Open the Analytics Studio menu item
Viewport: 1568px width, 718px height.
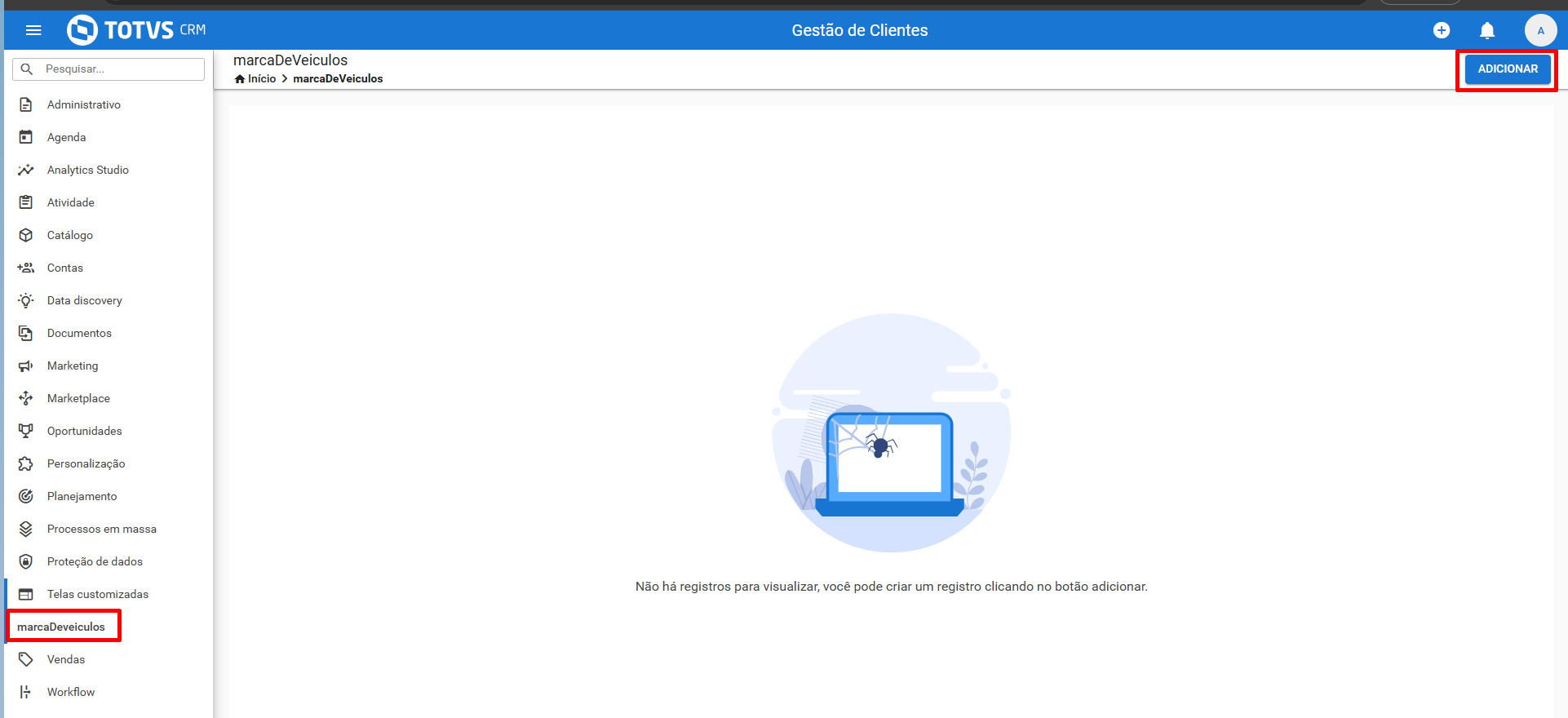point(109,170)
